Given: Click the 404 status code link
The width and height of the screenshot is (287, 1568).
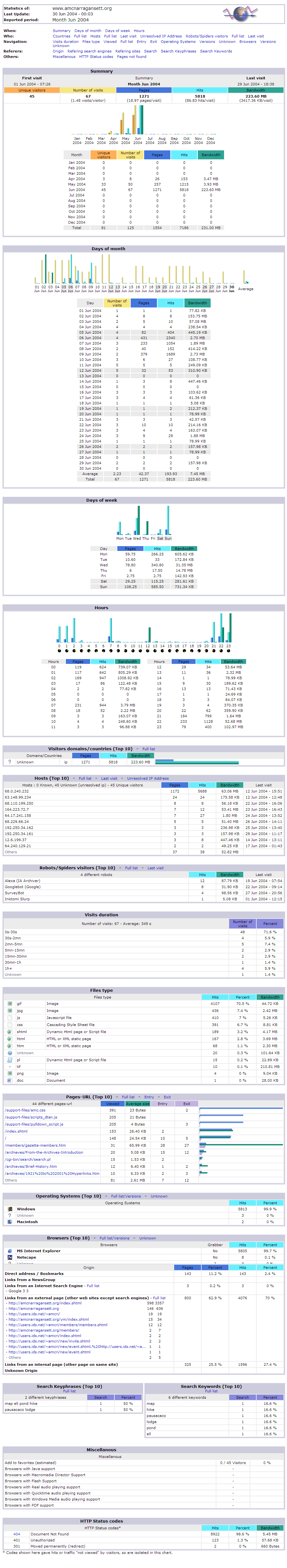Looking at the screenshot, I should [x=16, y=1534].
